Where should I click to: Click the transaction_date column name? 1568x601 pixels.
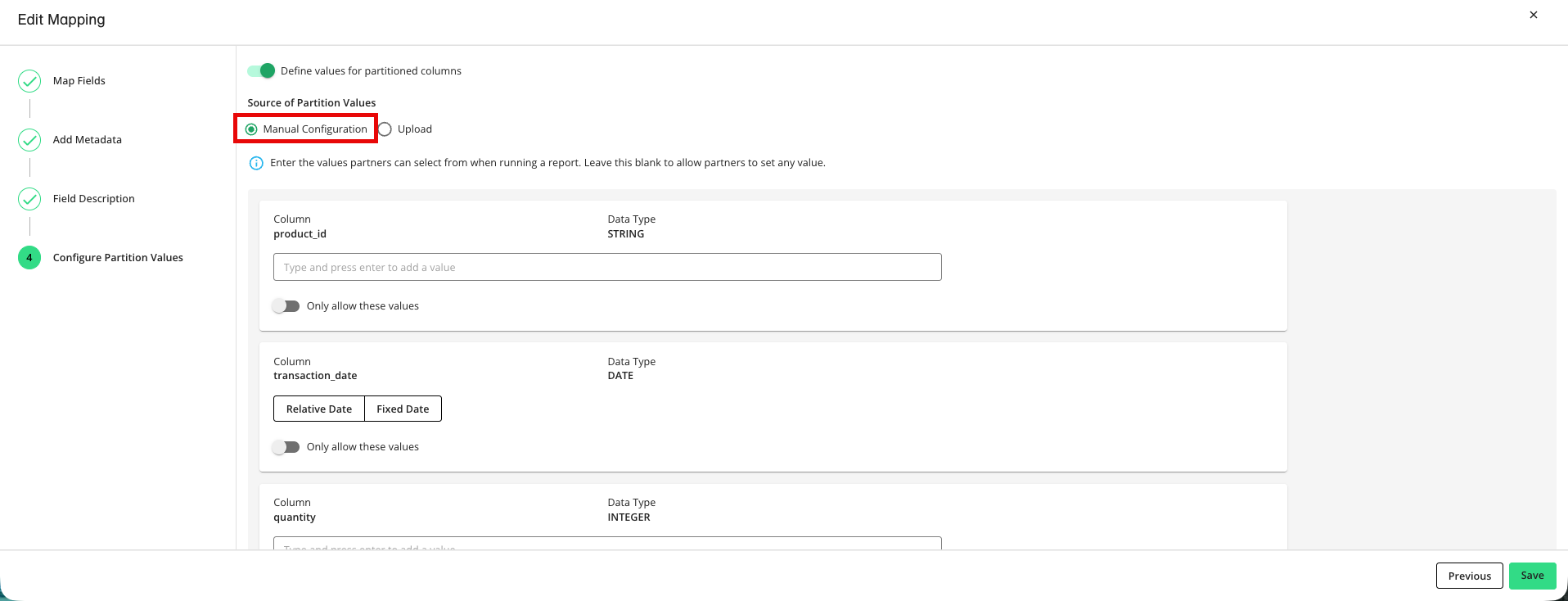[315, 376]
